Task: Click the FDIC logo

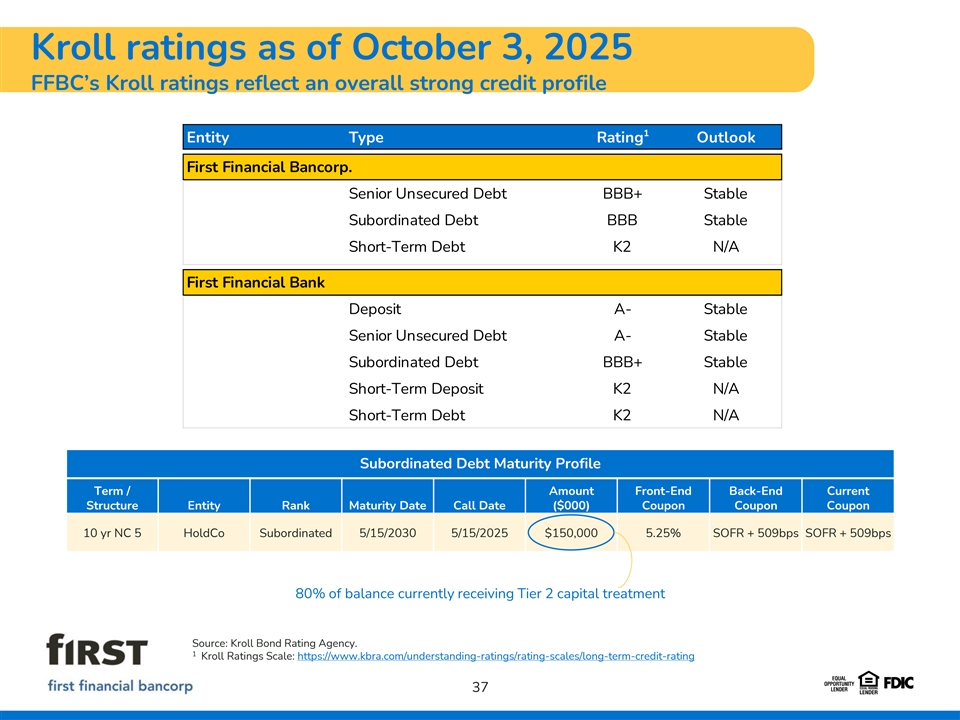Action: pos(898,682)
